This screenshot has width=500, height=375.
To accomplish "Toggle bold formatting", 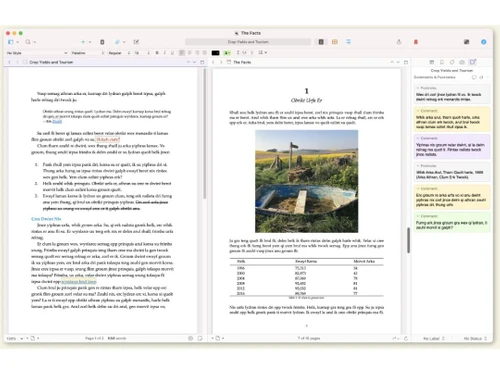I will click(157, 53).
